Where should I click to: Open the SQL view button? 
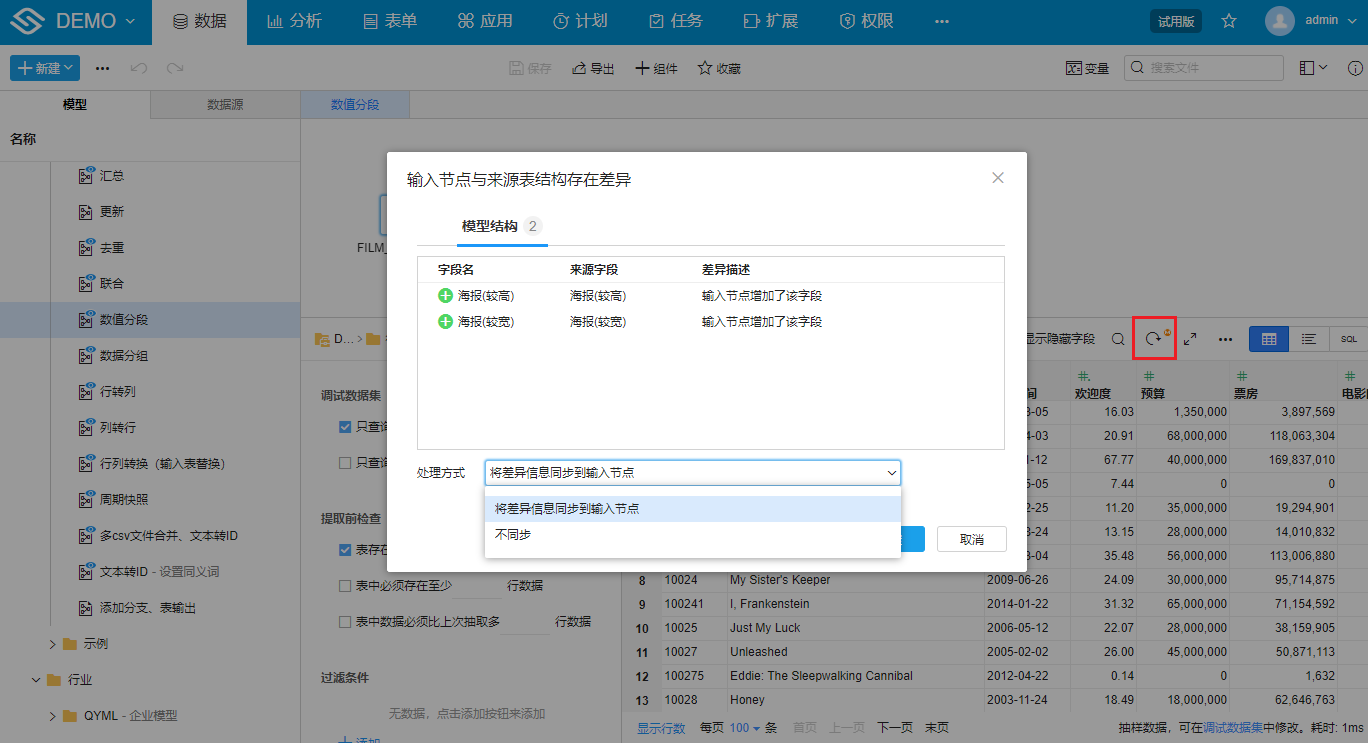point(1348,339)
